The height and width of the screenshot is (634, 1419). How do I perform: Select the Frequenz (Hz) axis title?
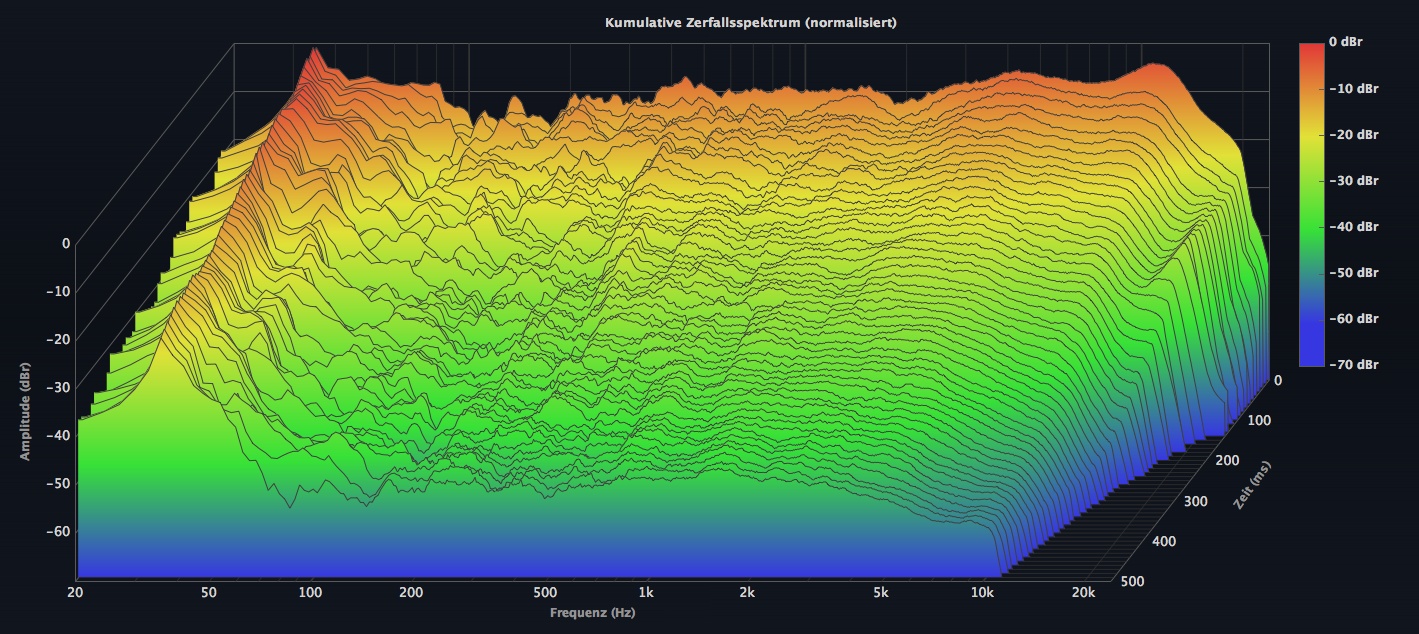(592, 612)
